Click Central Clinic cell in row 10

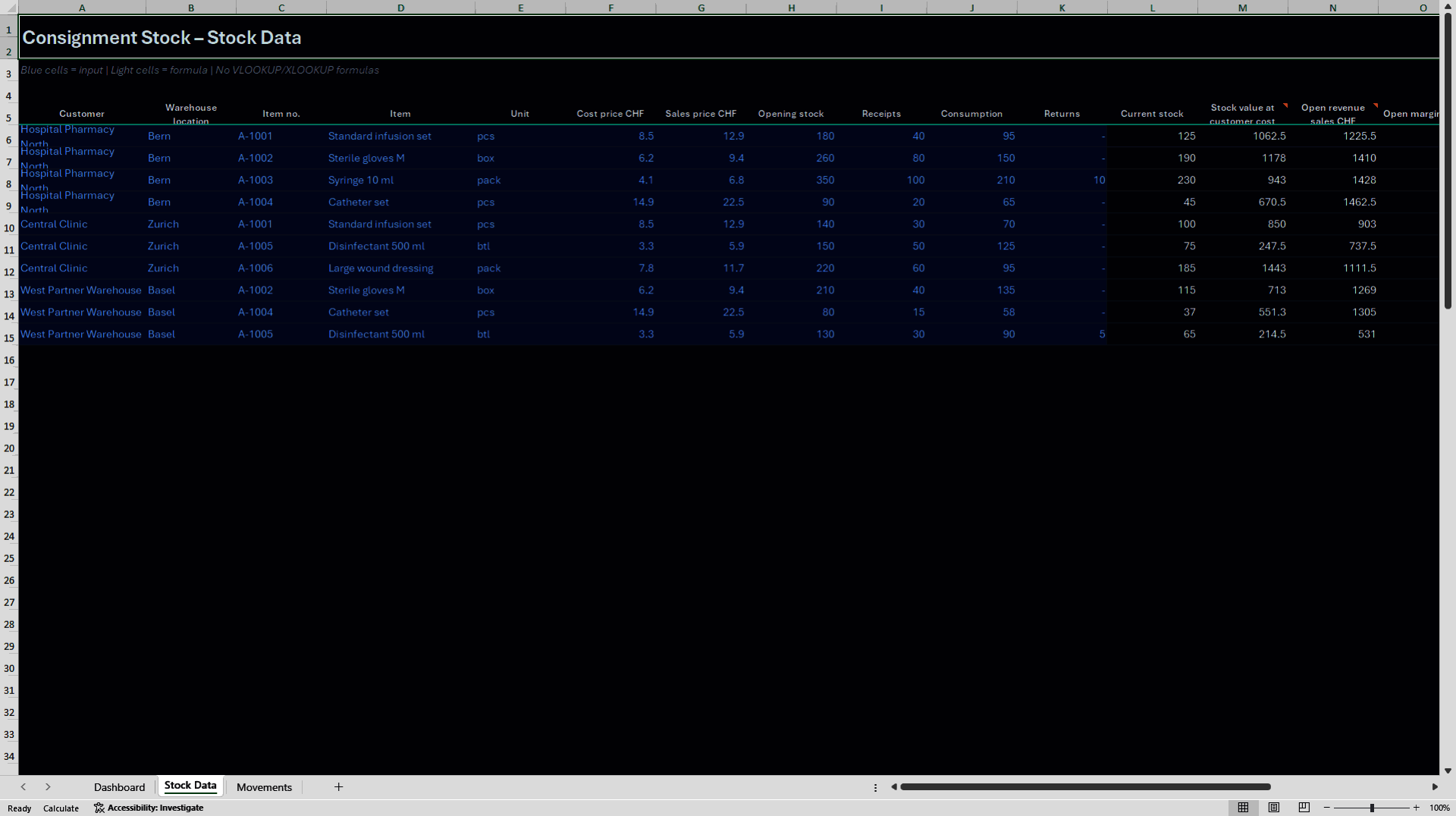click(82, 224)
